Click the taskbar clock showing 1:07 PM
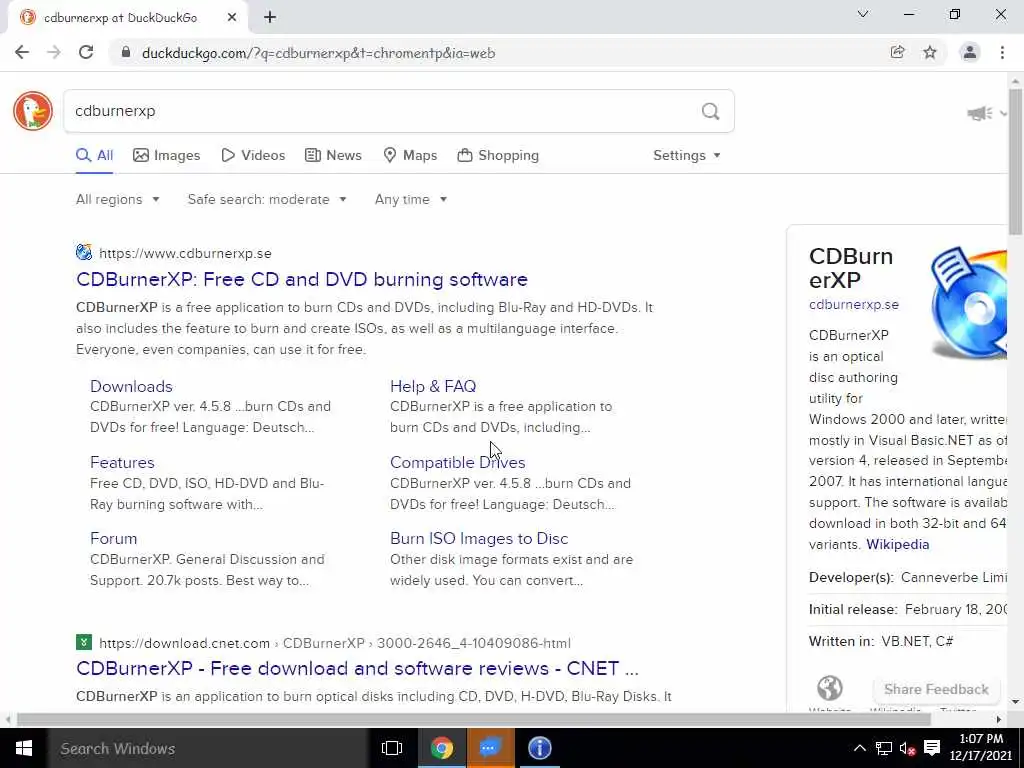Screen dimensions: 1024x768 coord(982,748)
